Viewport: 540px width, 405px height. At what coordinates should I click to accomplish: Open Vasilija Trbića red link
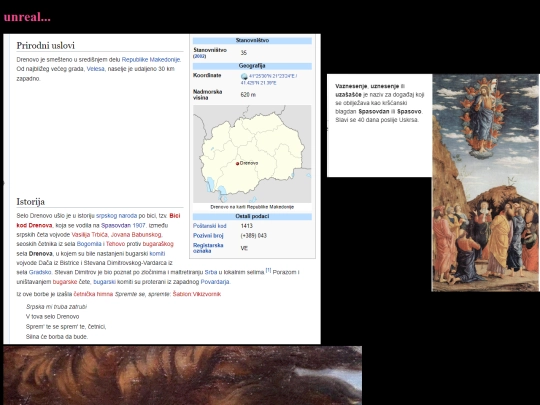(90, 235)
